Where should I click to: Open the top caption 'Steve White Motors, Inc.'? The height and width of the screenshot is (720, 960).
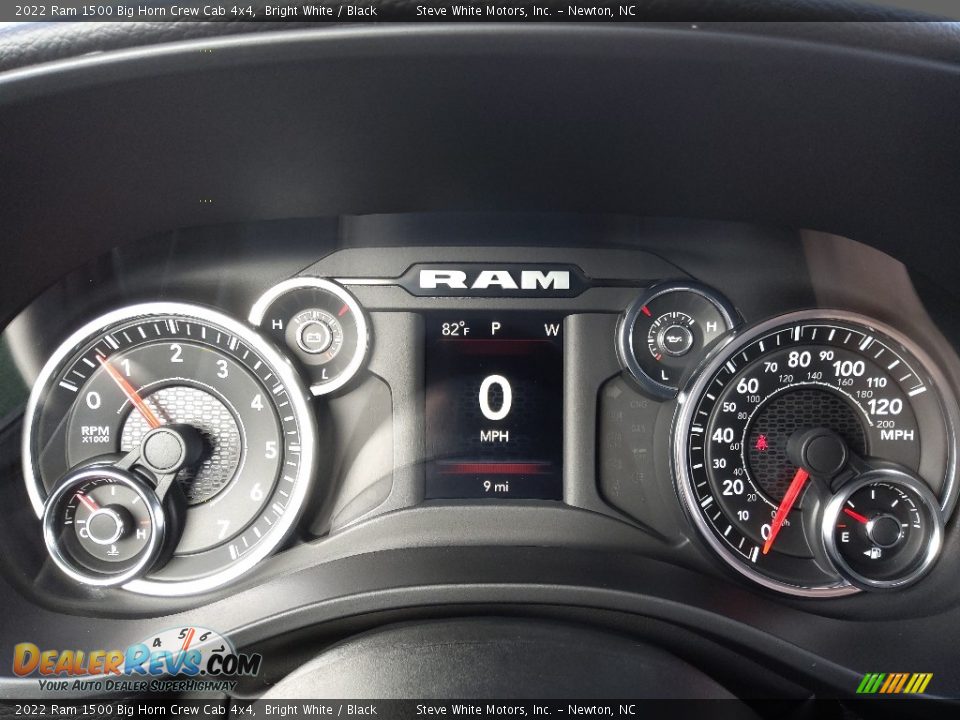coord(484,10)
